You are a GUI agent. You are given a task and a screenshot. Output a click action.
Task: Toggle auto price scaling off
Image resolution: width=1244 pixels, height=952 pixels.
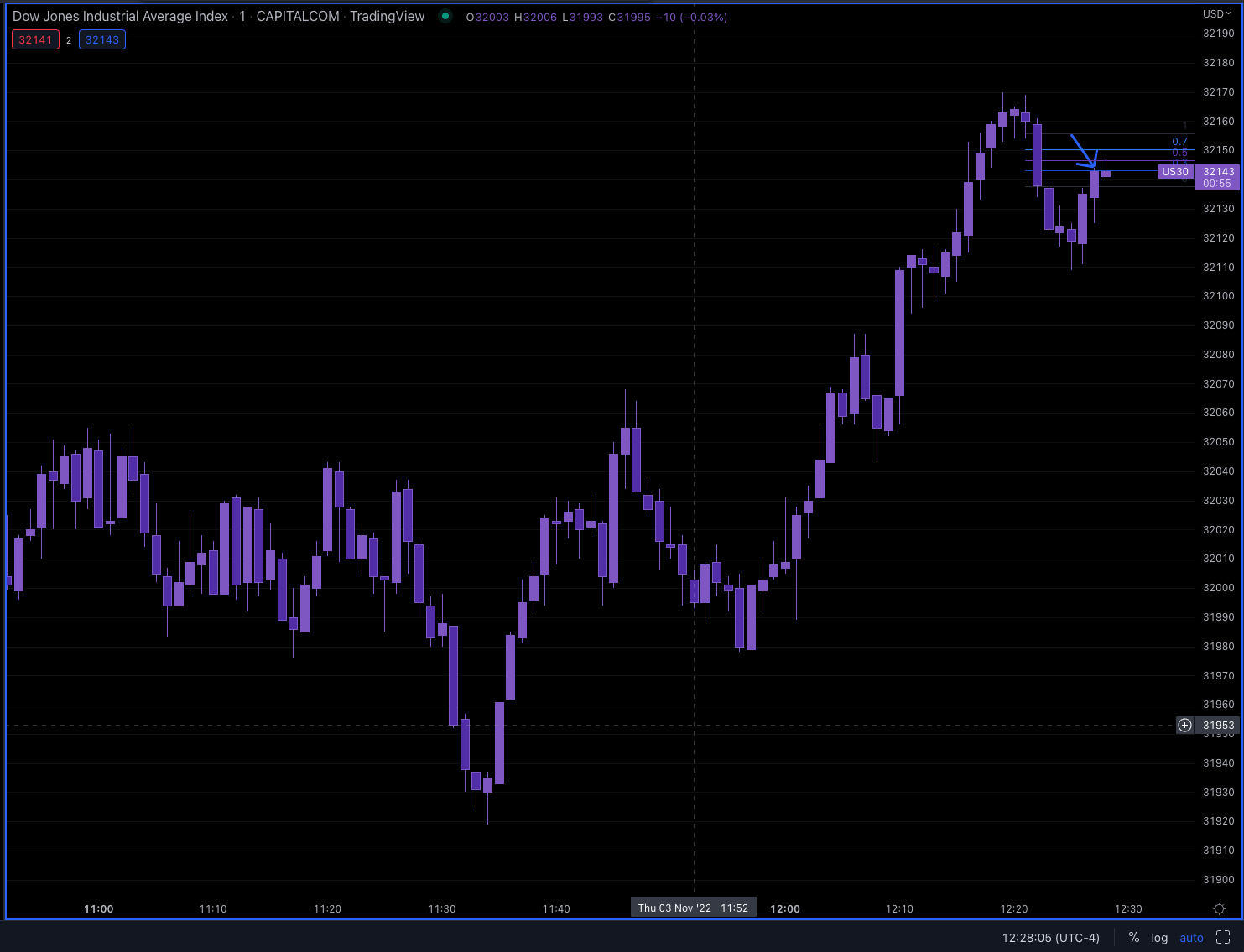[1191, 937]
